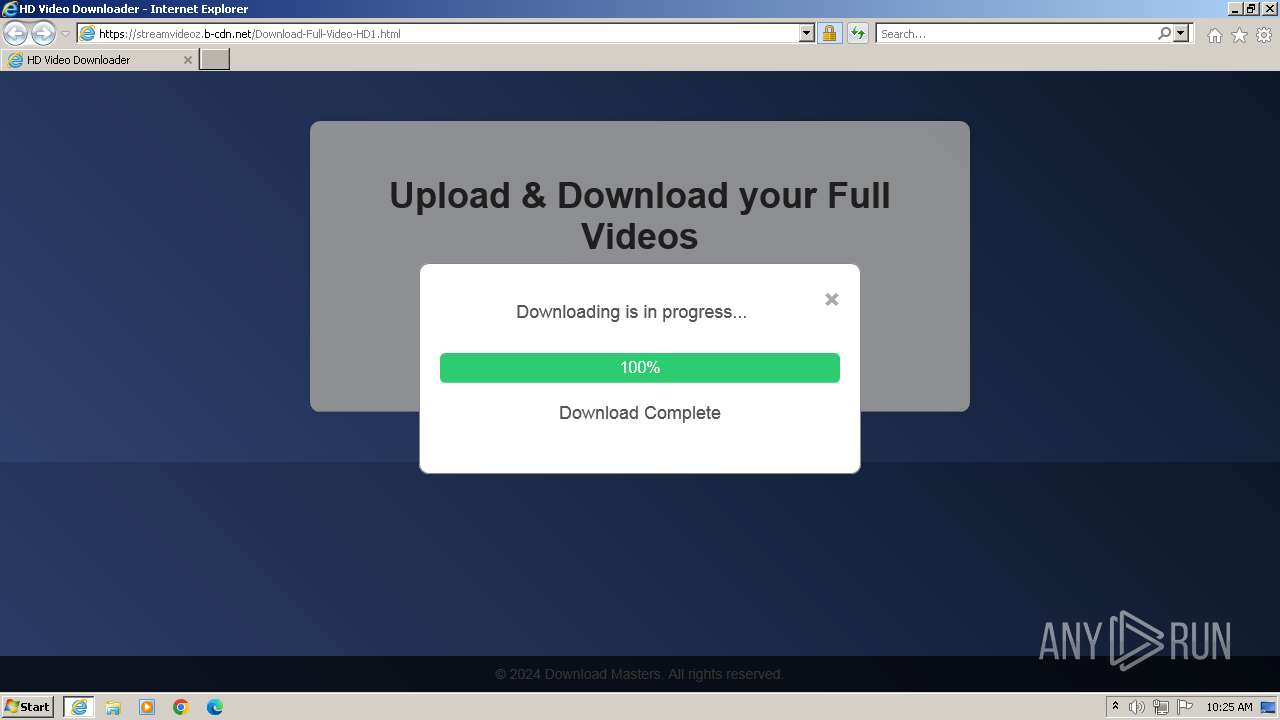Image resolution: width=1280 pixels, height=720 pixels.
Task: Launch Google Chrome from the taskbar
Action: pos(181,707)
